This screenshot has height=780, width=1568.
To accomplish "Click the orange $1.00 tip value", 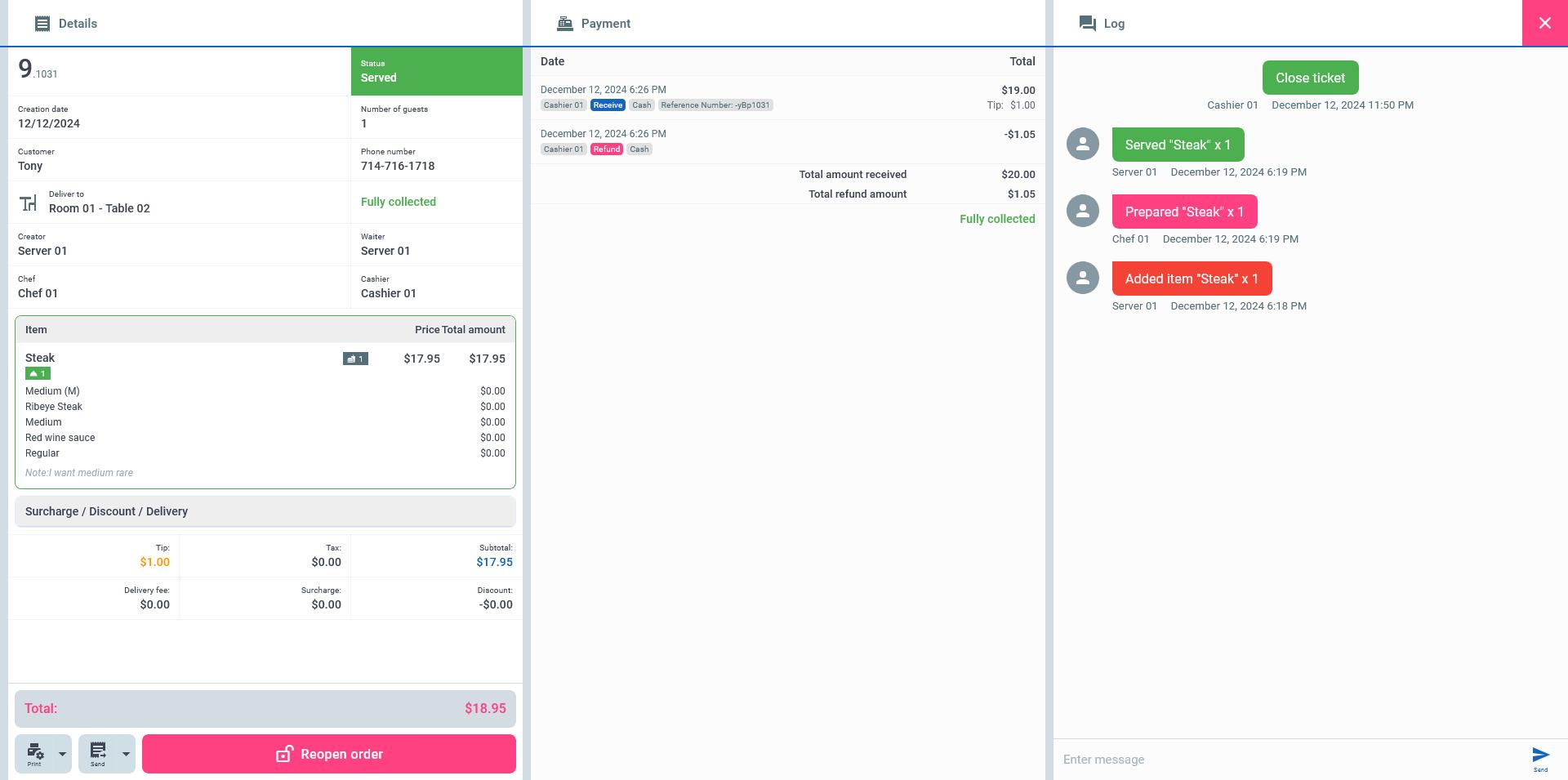I will click(154, 562).
